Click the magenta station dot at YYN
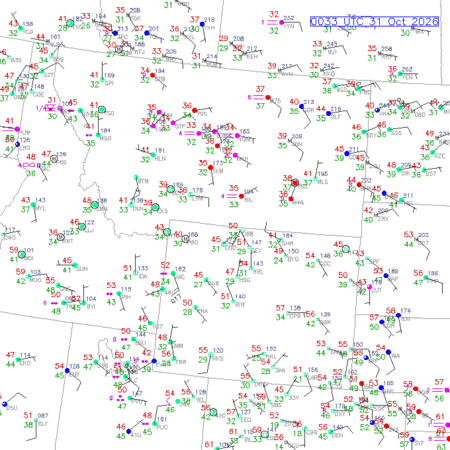Image resolution: width=450 pixels, height=450 pixels. (282, 23)
